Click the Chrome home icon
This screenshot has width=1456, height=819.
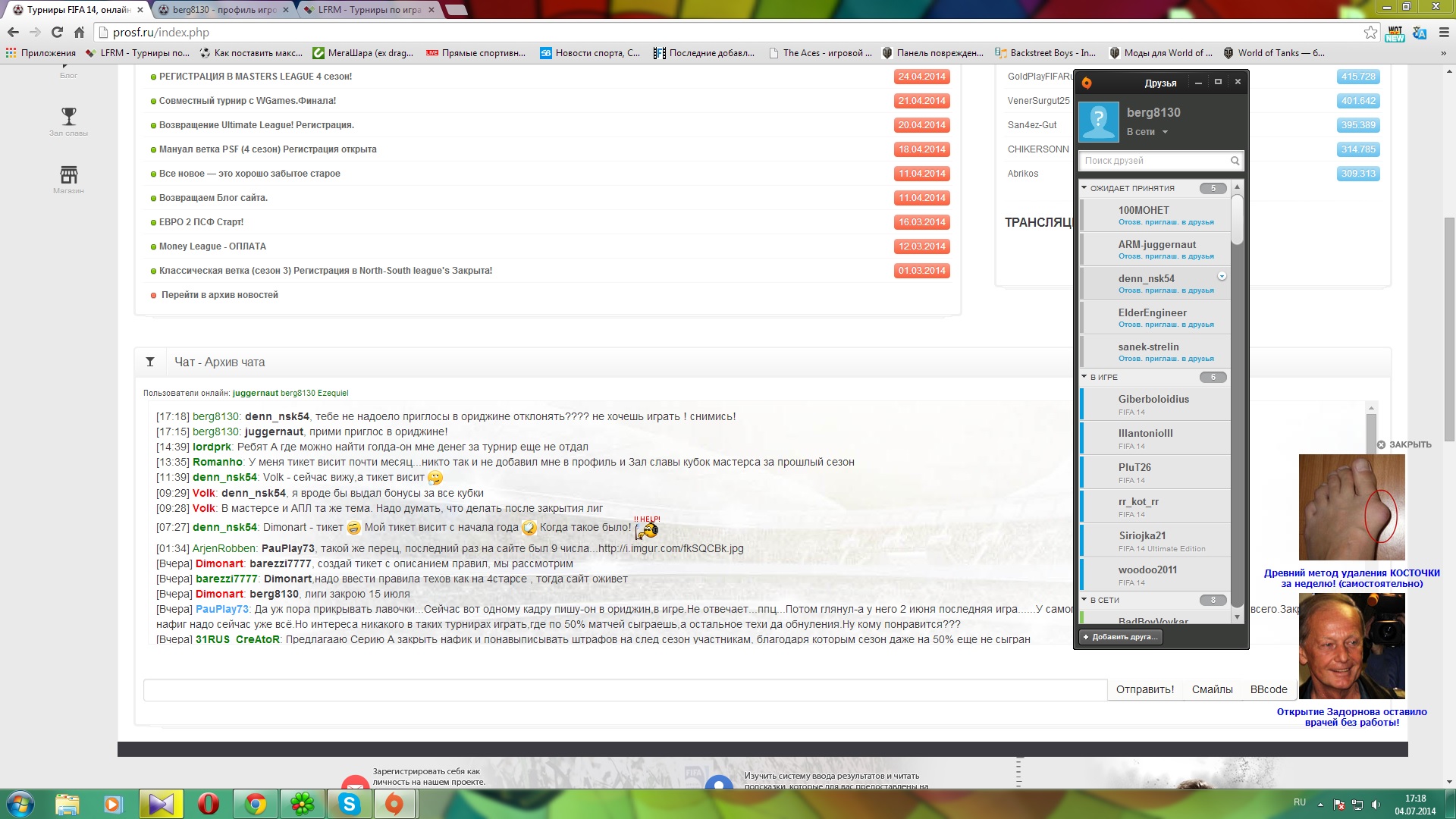(x=79, y=33)
